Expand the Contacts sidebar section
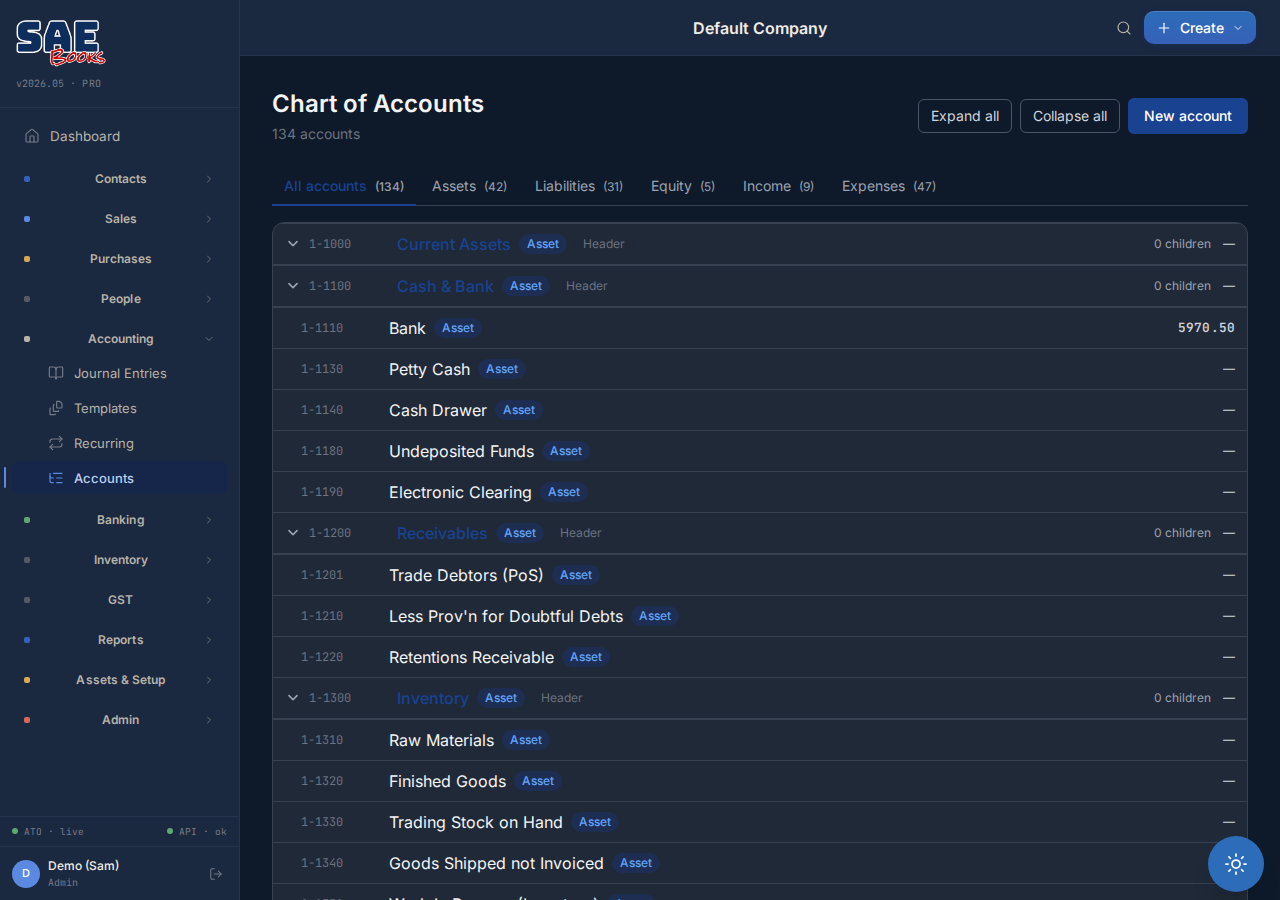Screen dimensions: 1280x900 pyautogui.click(x=120, y=179)
